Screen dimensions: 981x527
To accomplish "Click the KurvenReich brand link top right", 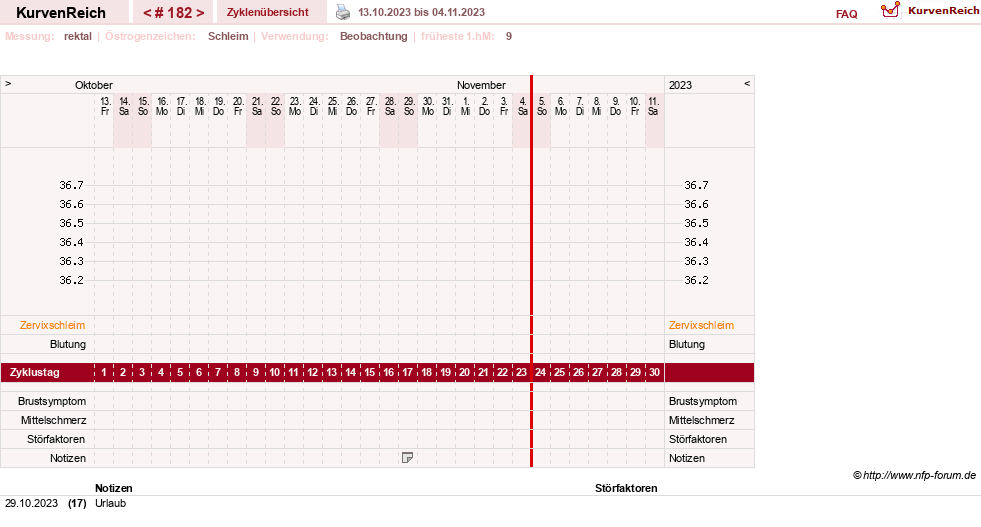I will click(943, 11).
